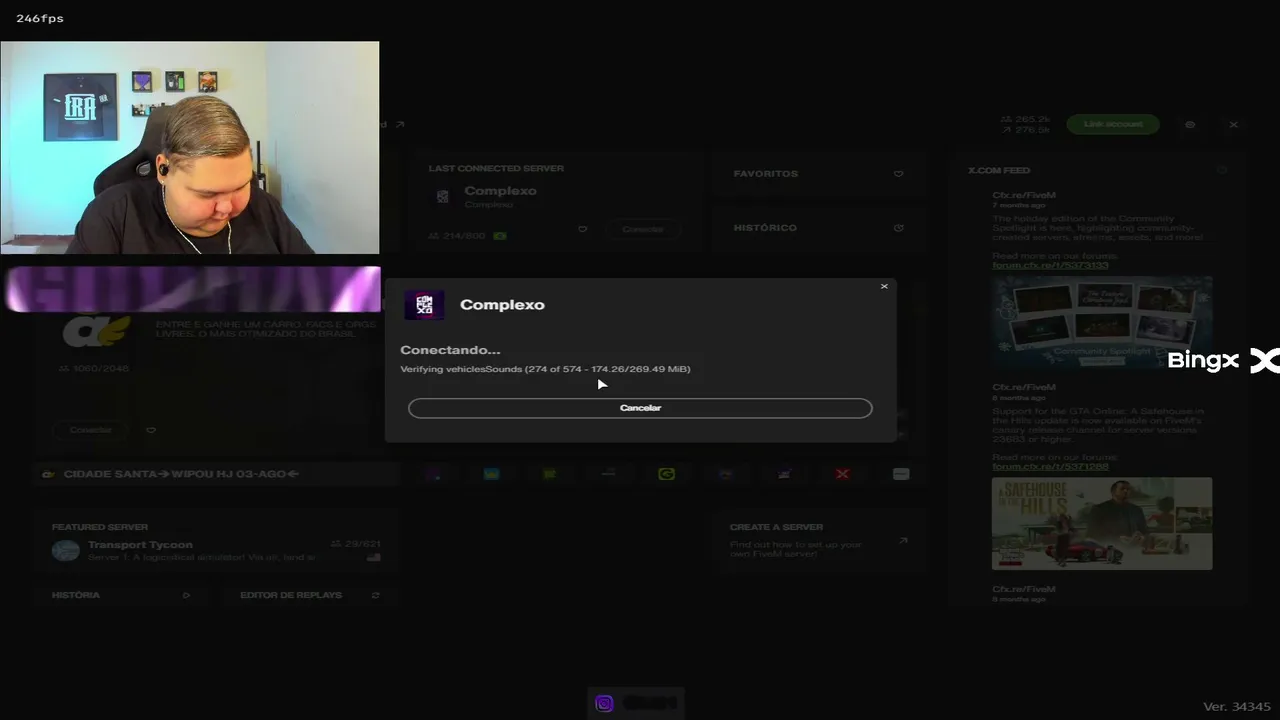Open the forum.cfx.re/t/5371288 link
1280x720 pixels.
(x=1050, y=466)
